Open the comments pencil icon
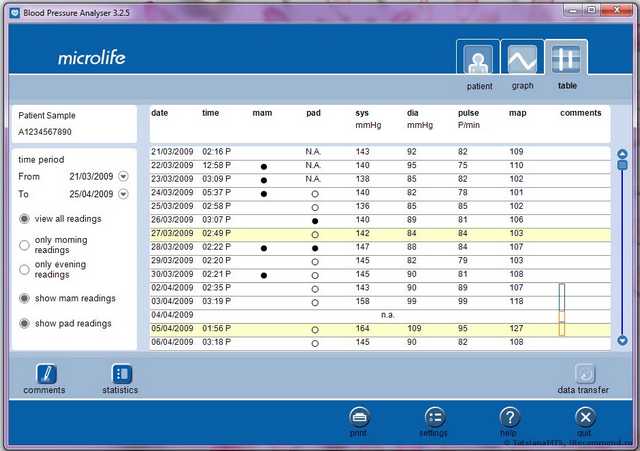Viewport: 640px width, 451px height. pyautogui.click(x=47, y=373)
